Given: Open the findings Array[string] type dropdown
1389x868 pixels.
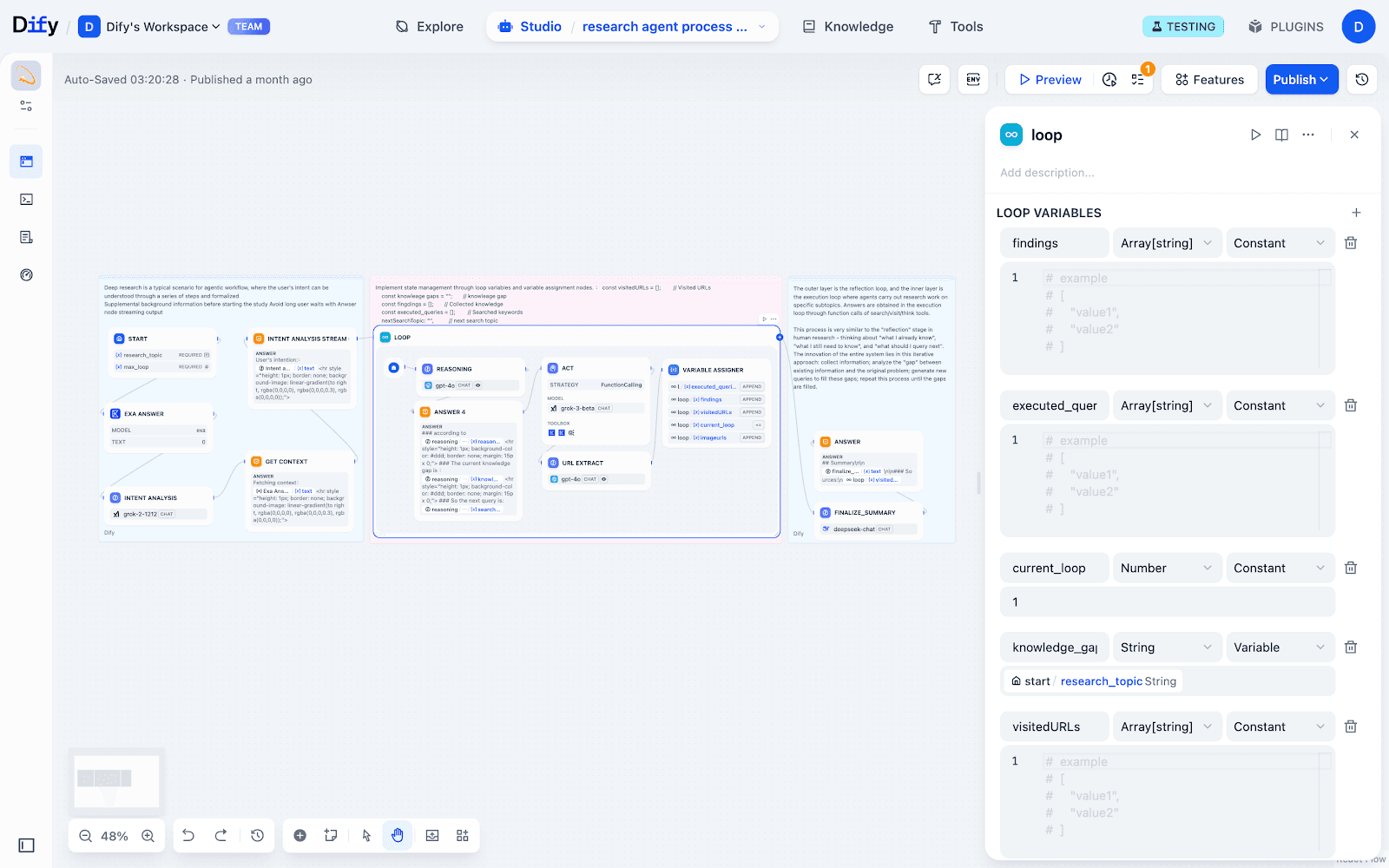Looking at the screenshot, I should click(1166, 243).
